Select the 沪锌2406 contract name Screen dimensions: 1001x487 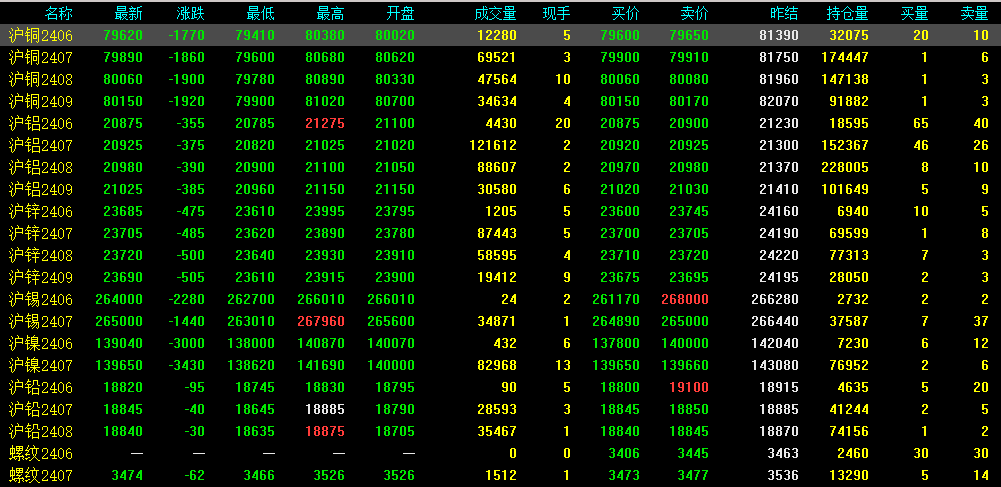click(x=40, y=211)
